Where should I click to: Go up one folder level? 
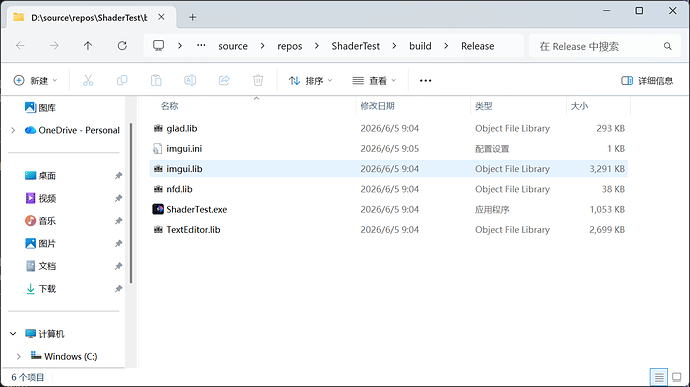click(x=88, y=46)
